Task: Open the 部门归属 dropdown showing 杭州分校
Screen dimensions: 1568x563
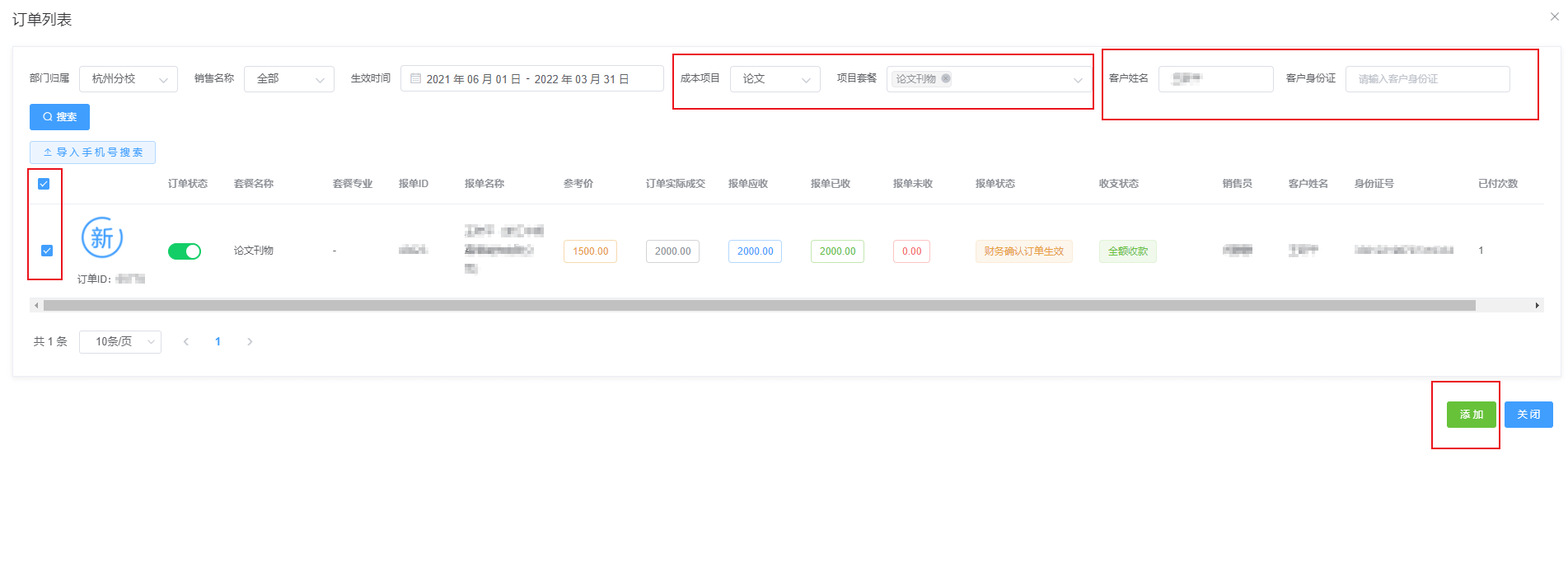Action: (129, 79)
